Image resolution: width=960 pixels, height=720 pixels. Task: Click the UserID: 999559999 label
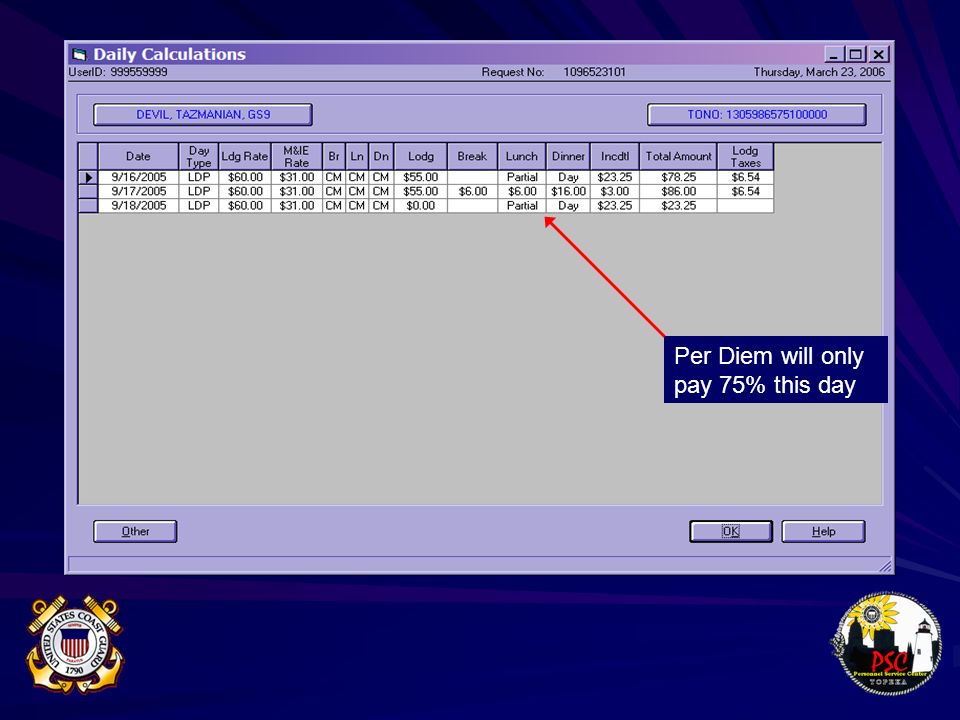(118, 72)
